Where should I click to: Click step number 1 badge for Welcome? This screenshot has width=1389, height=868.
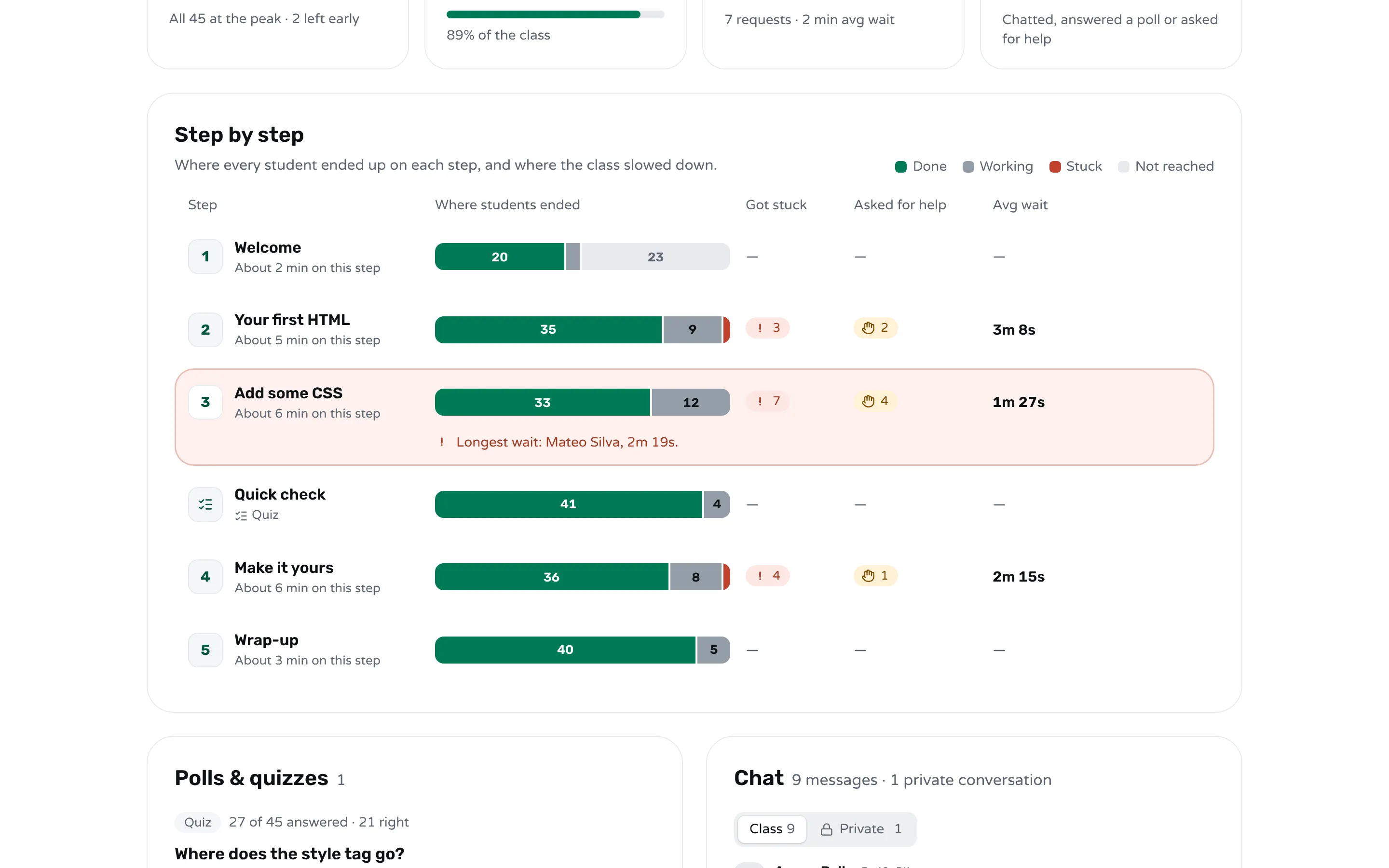(205, 257)
